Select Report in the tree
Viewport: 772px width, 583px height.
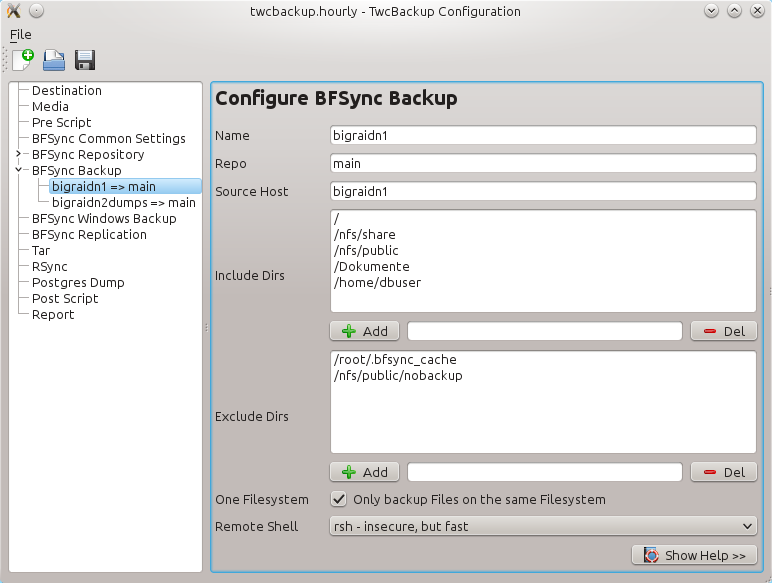pyautogui.click(x=53, y=315)
